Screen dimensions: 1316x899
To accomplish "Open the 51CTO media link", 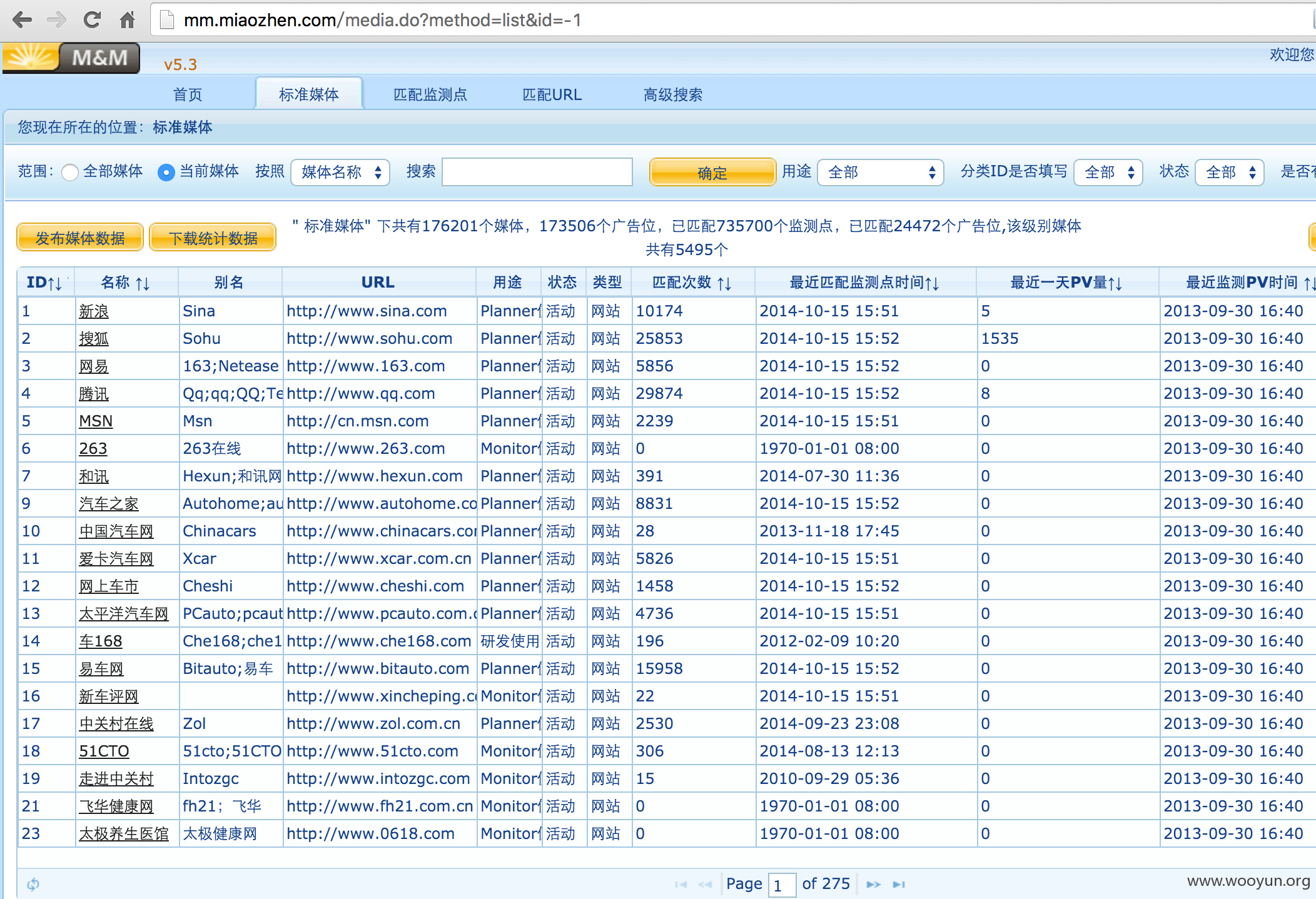I will [x=104, y=751].
